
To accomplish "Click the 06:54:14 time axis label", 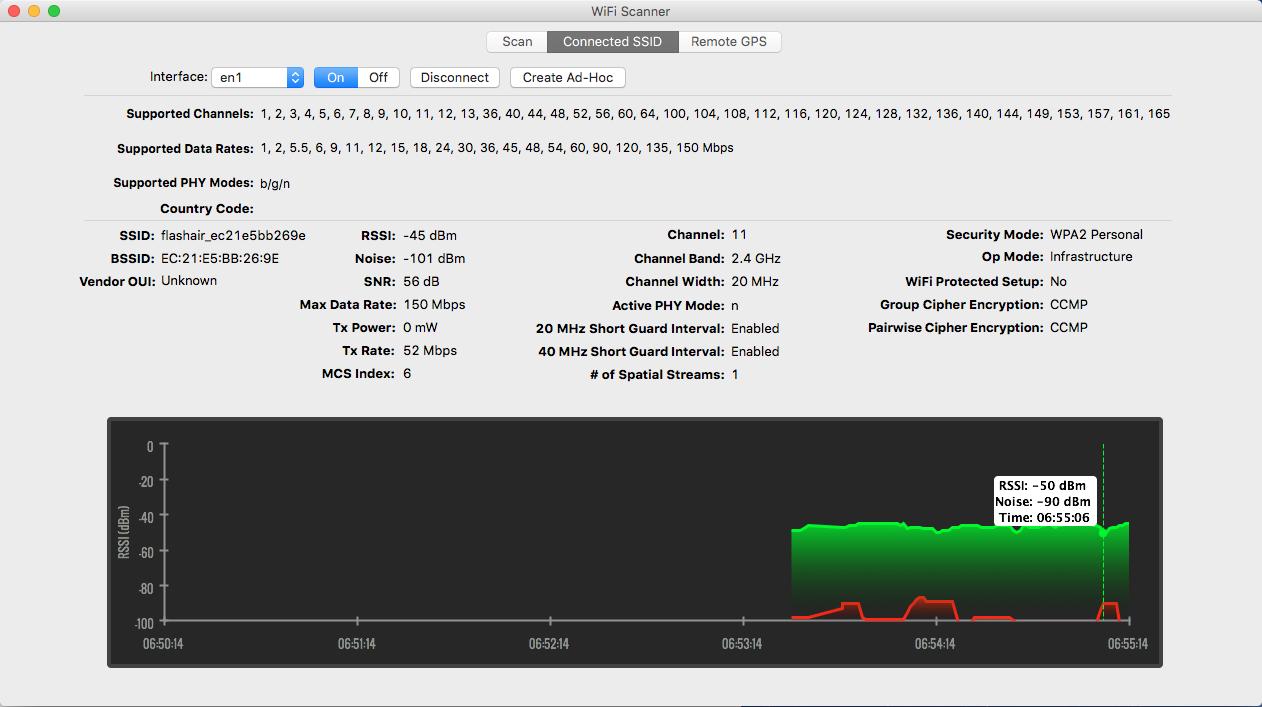I will click(x=935, y=644).
